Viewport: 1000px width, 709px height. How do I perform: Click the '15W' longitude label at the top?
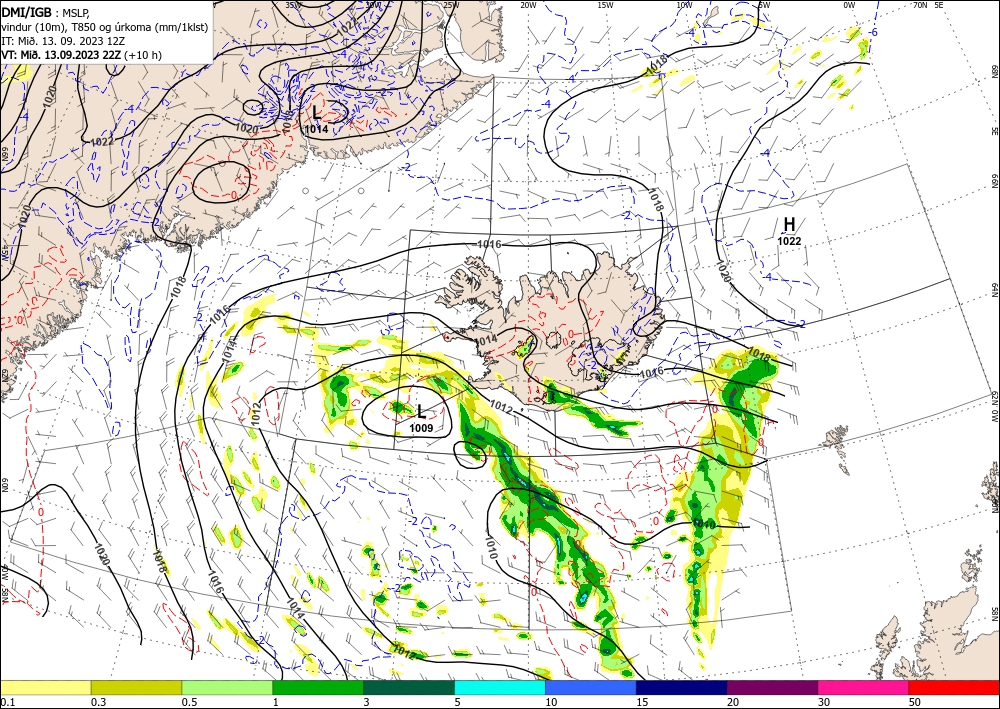(606, 5)
